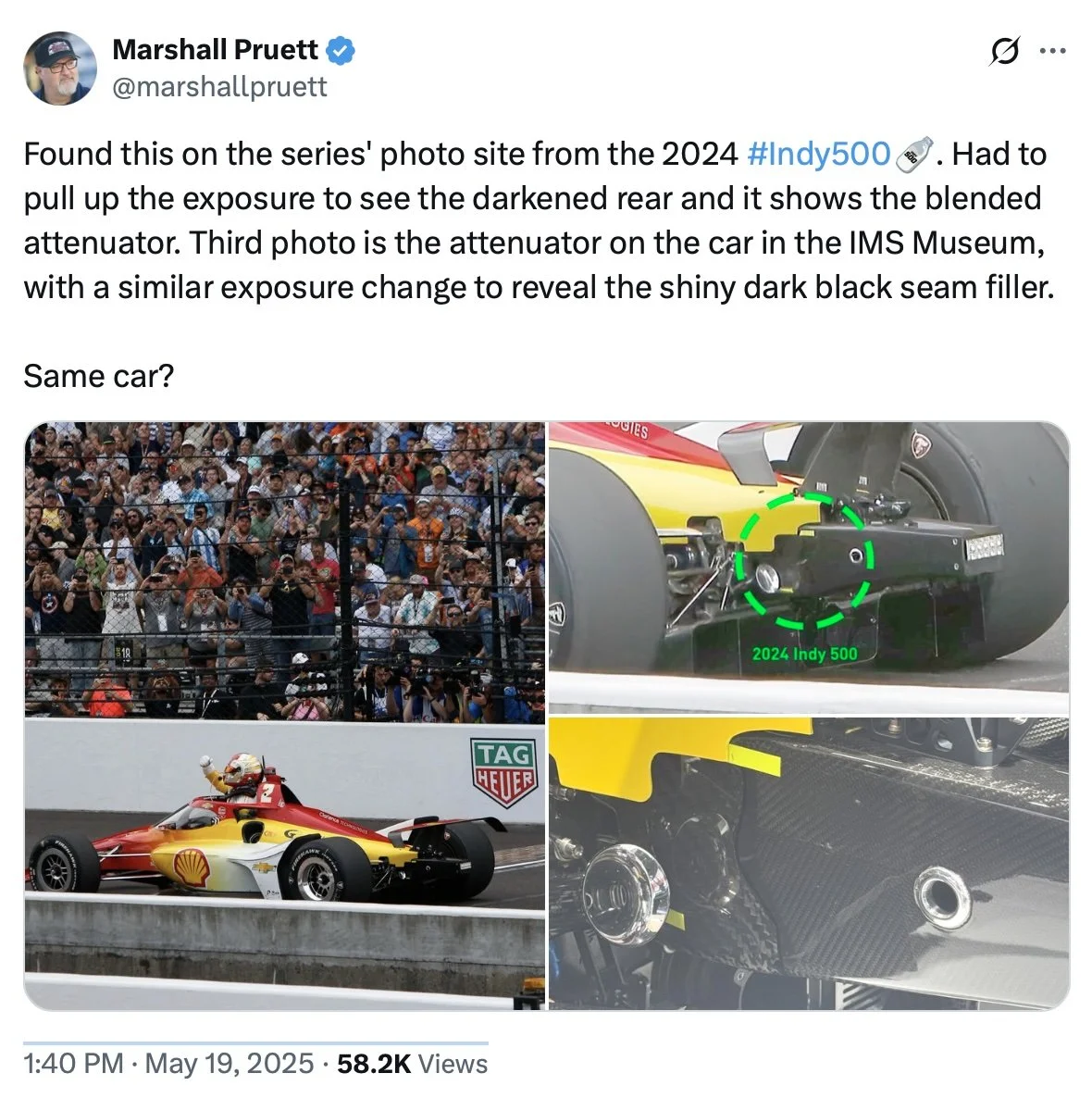Open the 2024 Indy 500 attenuator photo
Viewport: 1092px width, 1098px height.
click(809, 567)
